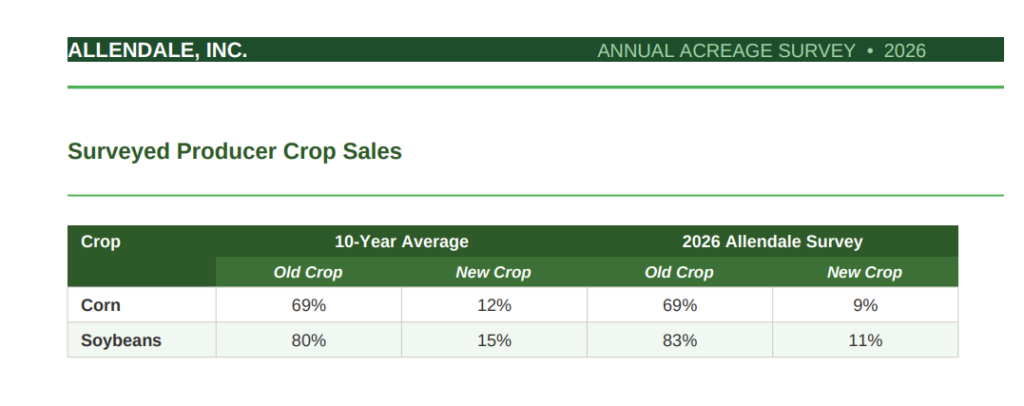
Task: Click the ANNUAL ACREAGE SURVEY 2026 header text
Action: (x=761, y=50)
